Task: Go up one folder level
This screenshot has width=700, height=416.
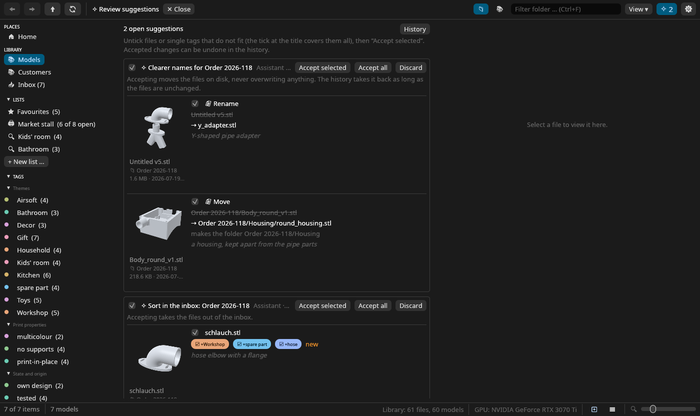Action: 52,9
